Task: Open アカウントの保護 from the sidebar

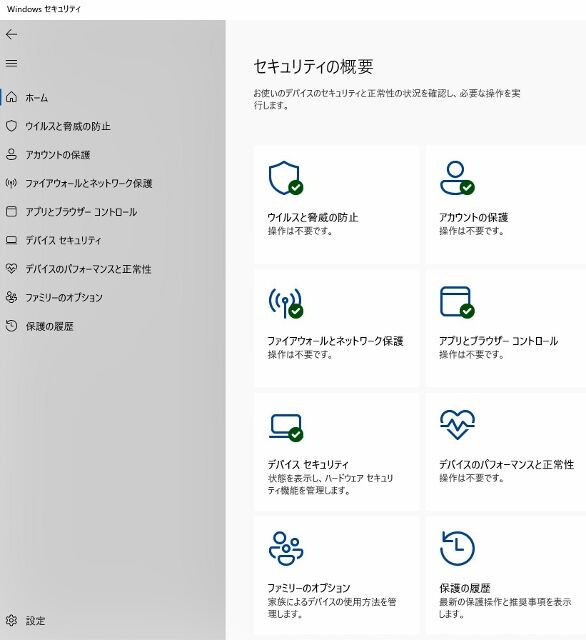Action: coord(58,155)
